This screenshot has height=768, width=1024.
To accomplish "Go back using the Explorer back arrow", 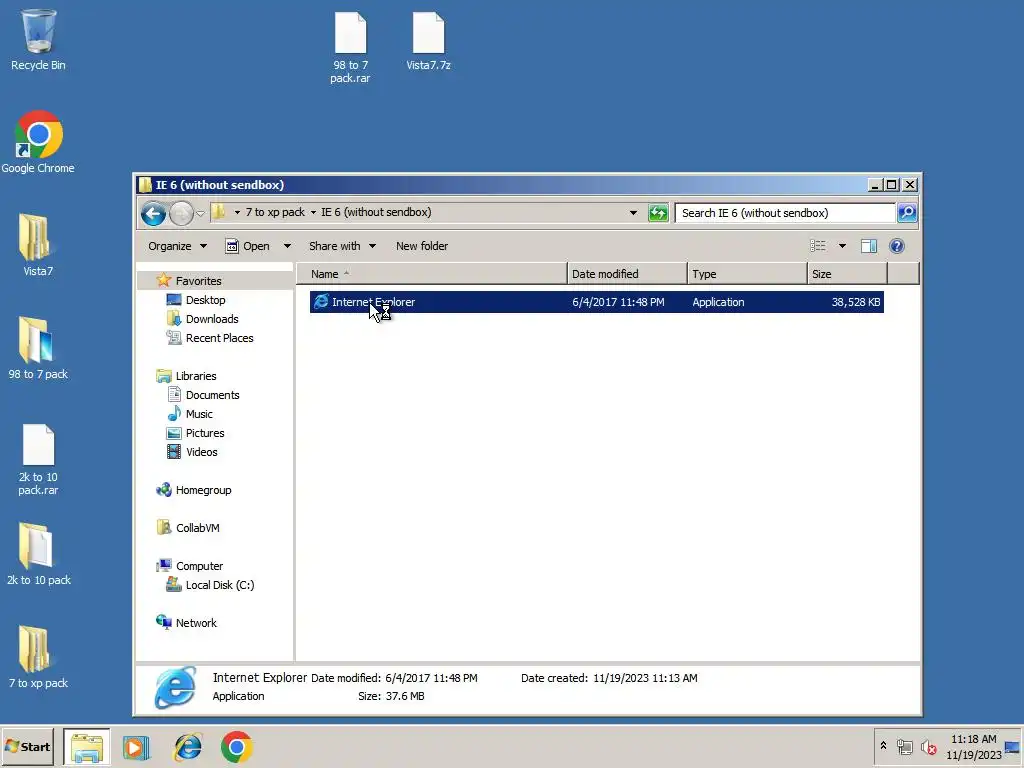I will (x=153, y=214).
